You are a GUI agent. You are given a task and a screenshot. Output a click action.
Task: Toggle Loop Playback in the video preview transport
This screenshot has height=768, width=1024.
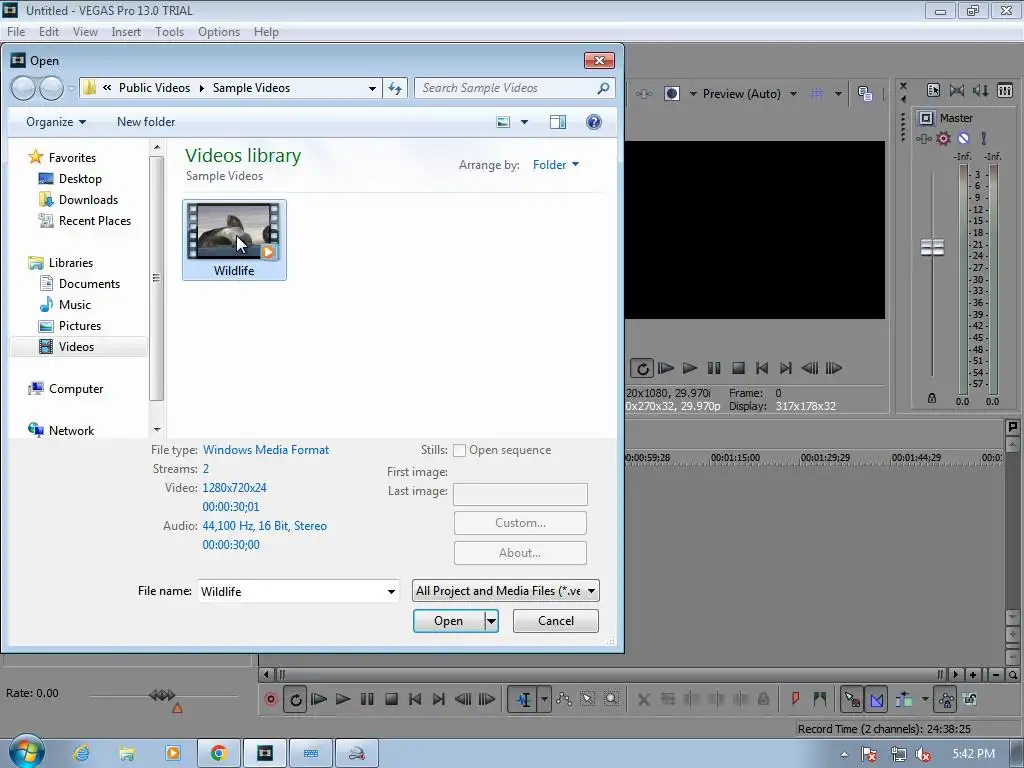pos(642,368)
